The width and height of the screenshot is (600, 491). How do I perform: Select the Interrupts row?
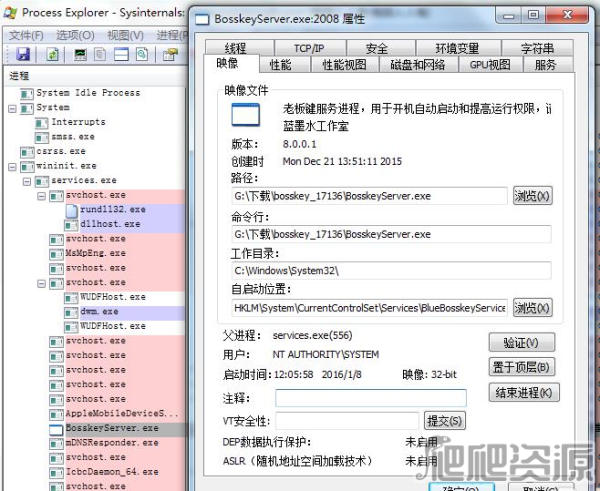(x=70, y=122)
